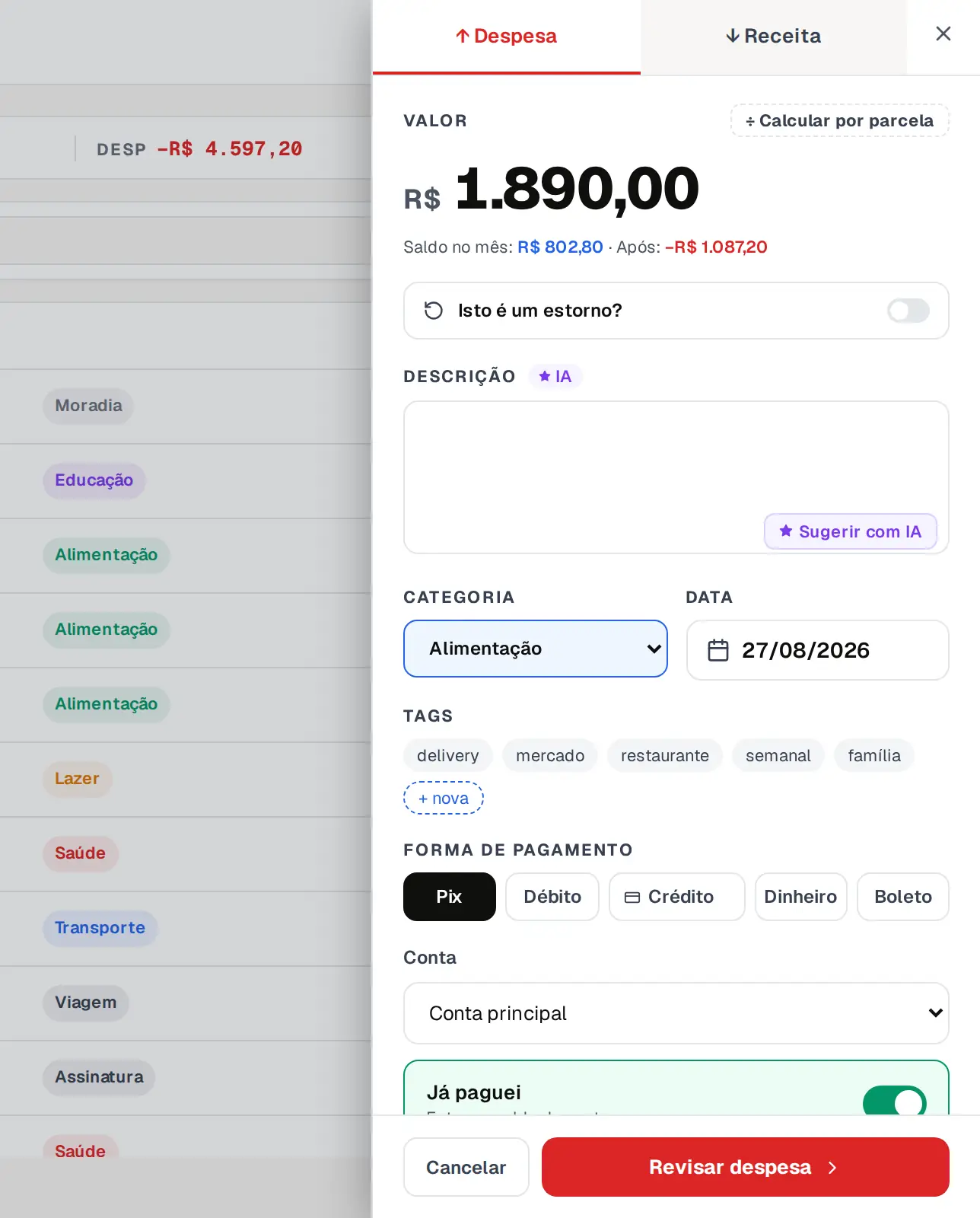Enable the 'Isto é um estorno?' switch
The image size is (980, 1218).
tap(908, 311)
